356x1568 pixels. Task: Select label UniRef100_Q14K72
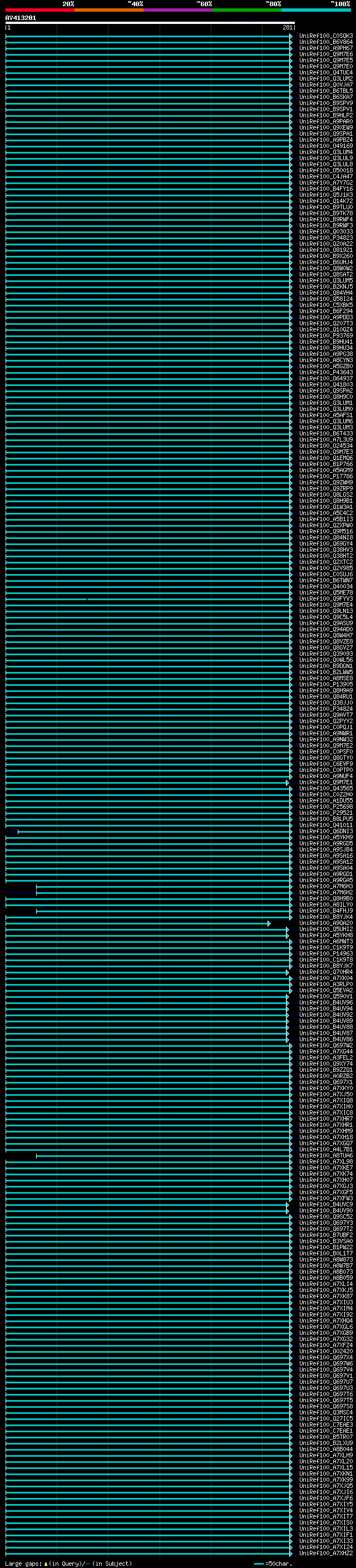[326, 201]
